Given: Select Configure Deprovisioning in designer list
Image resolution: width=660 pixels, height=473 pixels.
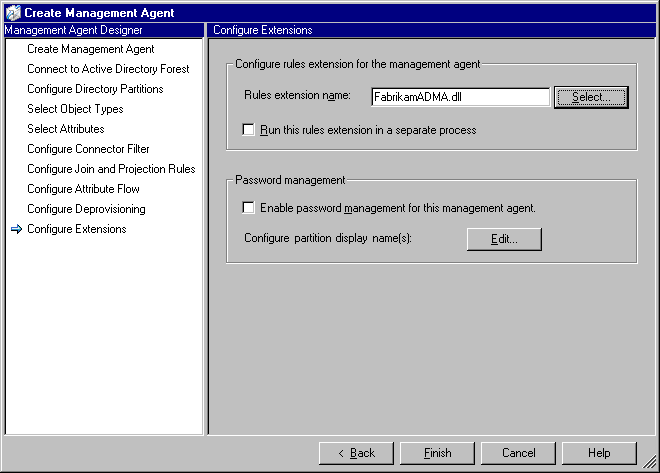Looking at the screenshot, I should coord(86,209).
